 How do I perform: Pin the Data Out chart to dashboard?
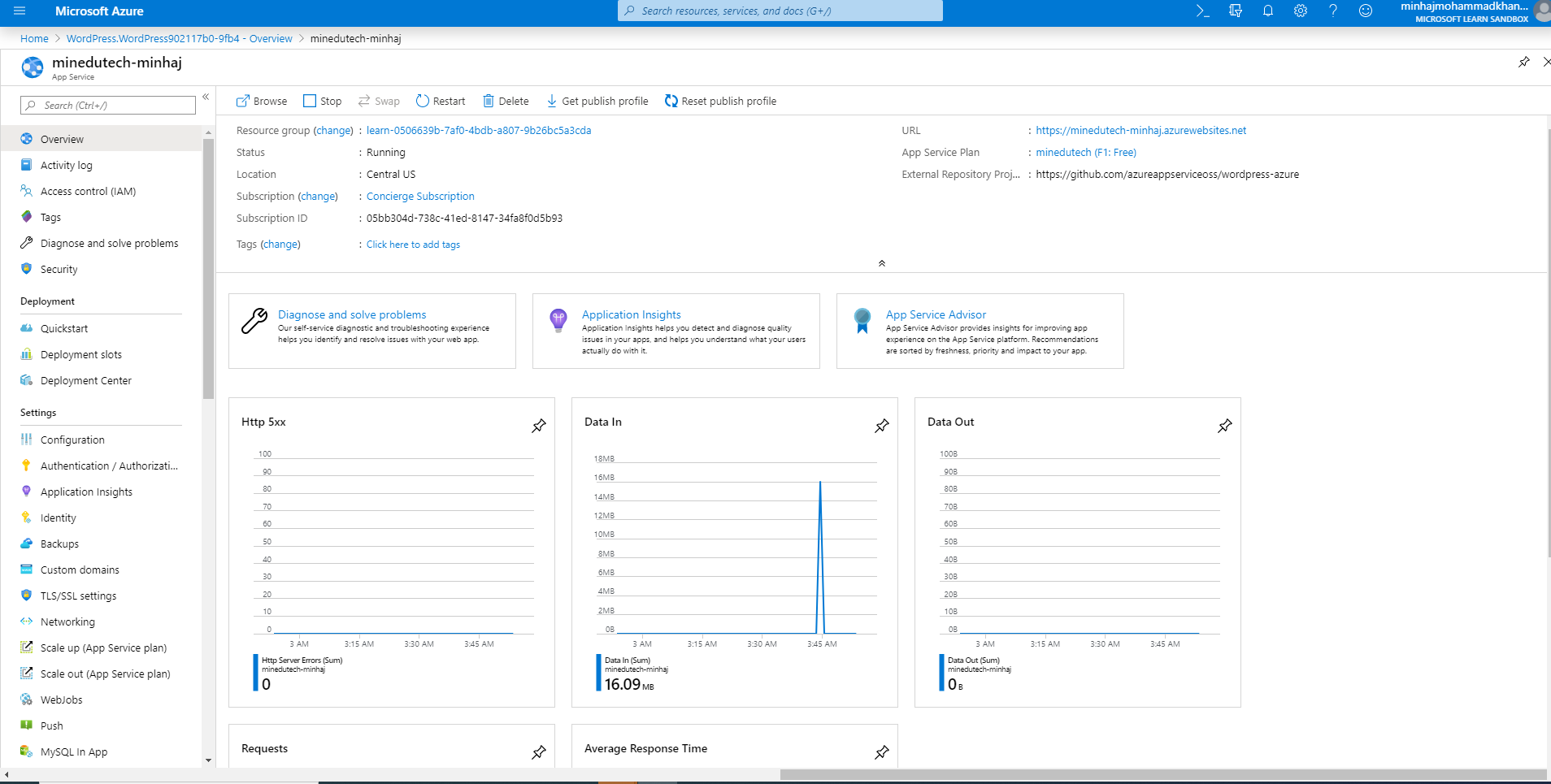click(1224, 426)
